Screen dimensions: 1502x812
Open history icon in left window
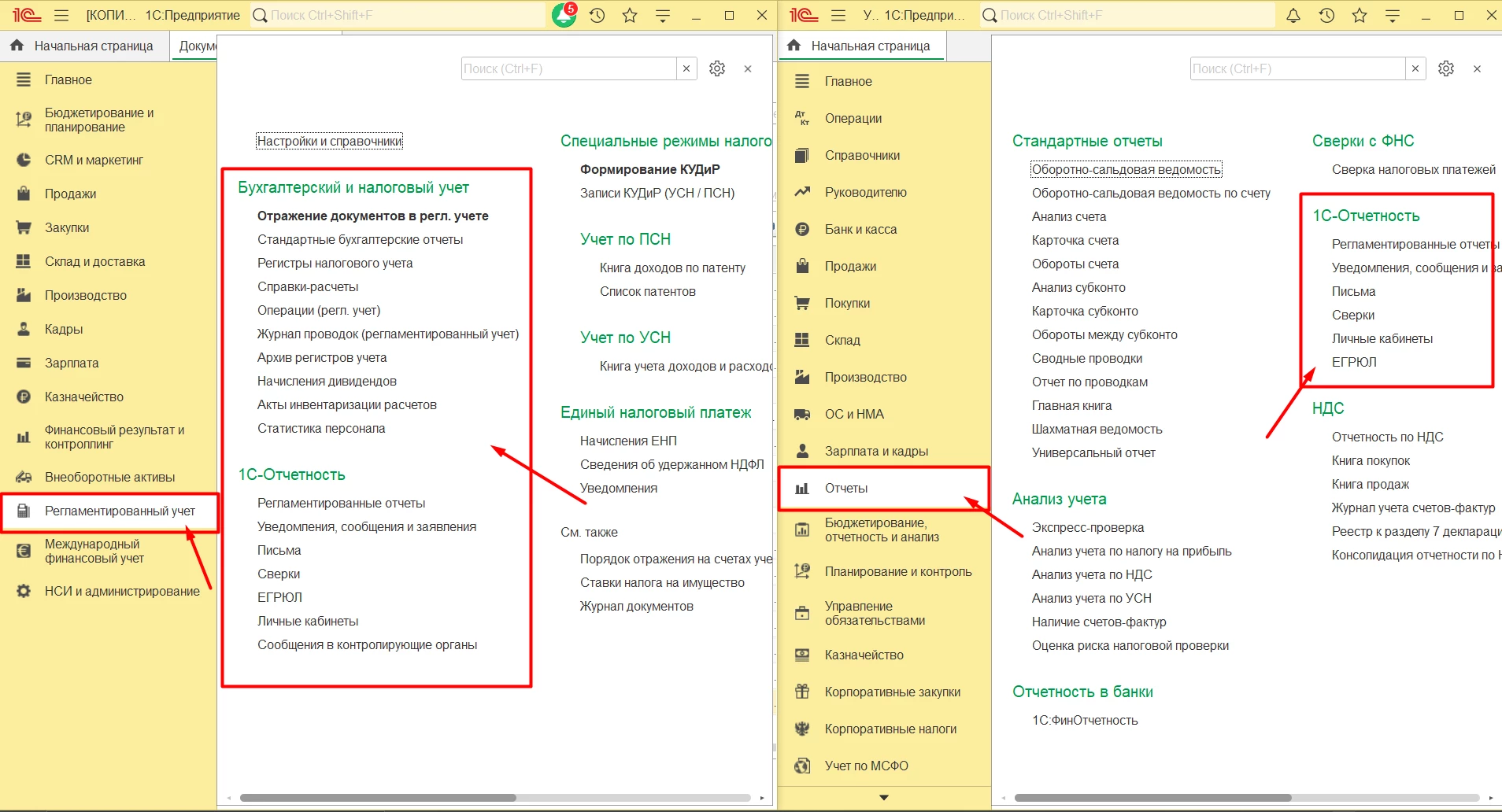[x=597, y=15]
